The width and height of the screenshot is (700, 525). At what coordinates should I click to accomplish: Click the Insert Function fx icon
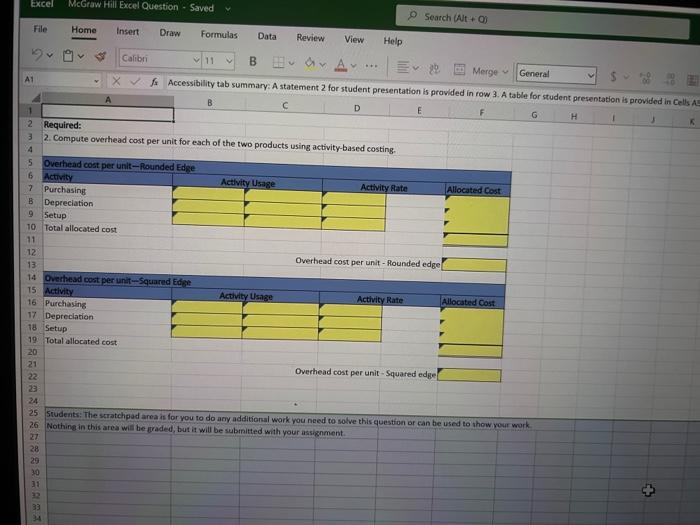coord(154,82)
